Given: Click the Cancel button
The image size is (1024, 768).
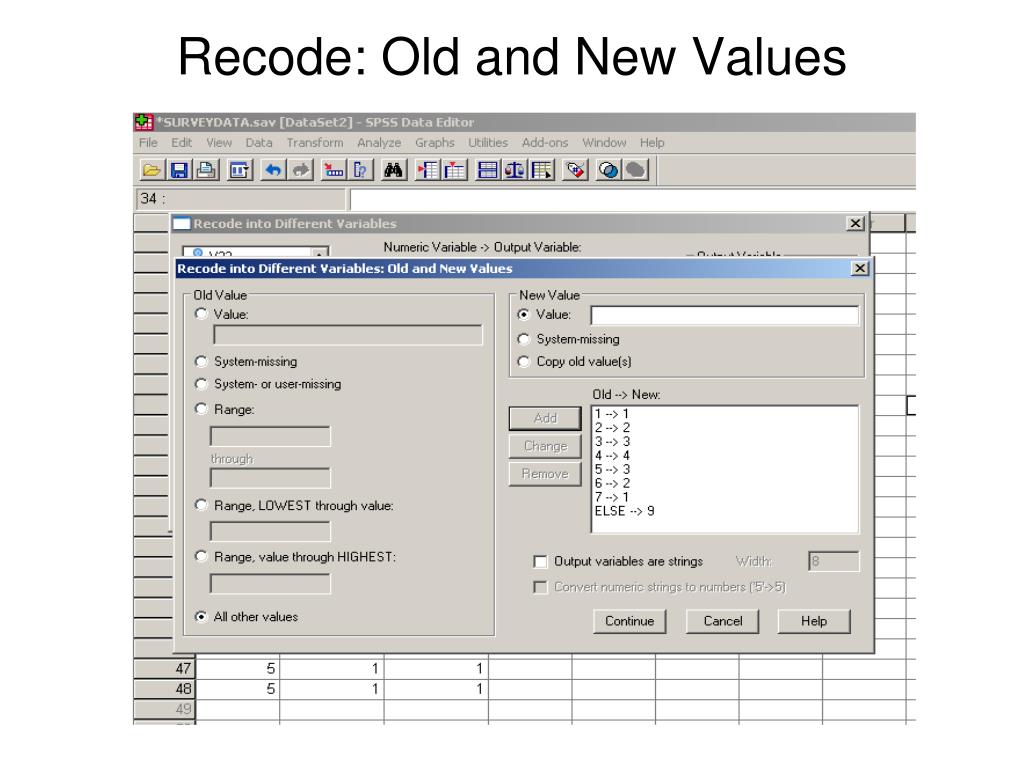Looking at the screenshot, I should click(x=722, y=621).
